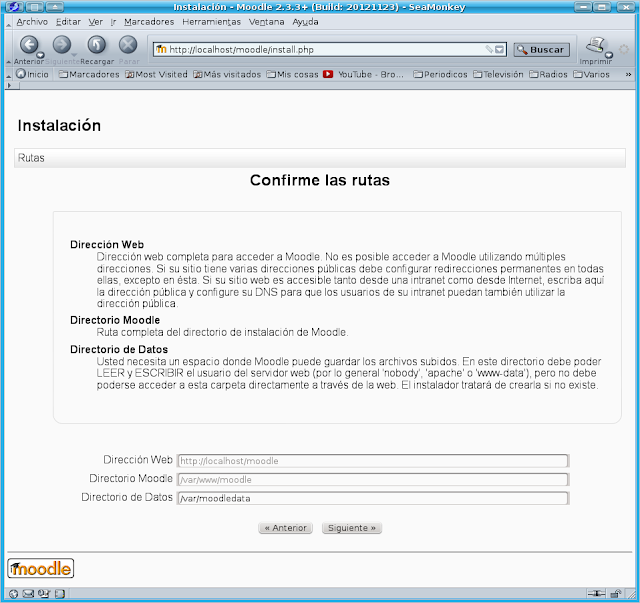Click the Instalación page heading

[x=59, y=125]
